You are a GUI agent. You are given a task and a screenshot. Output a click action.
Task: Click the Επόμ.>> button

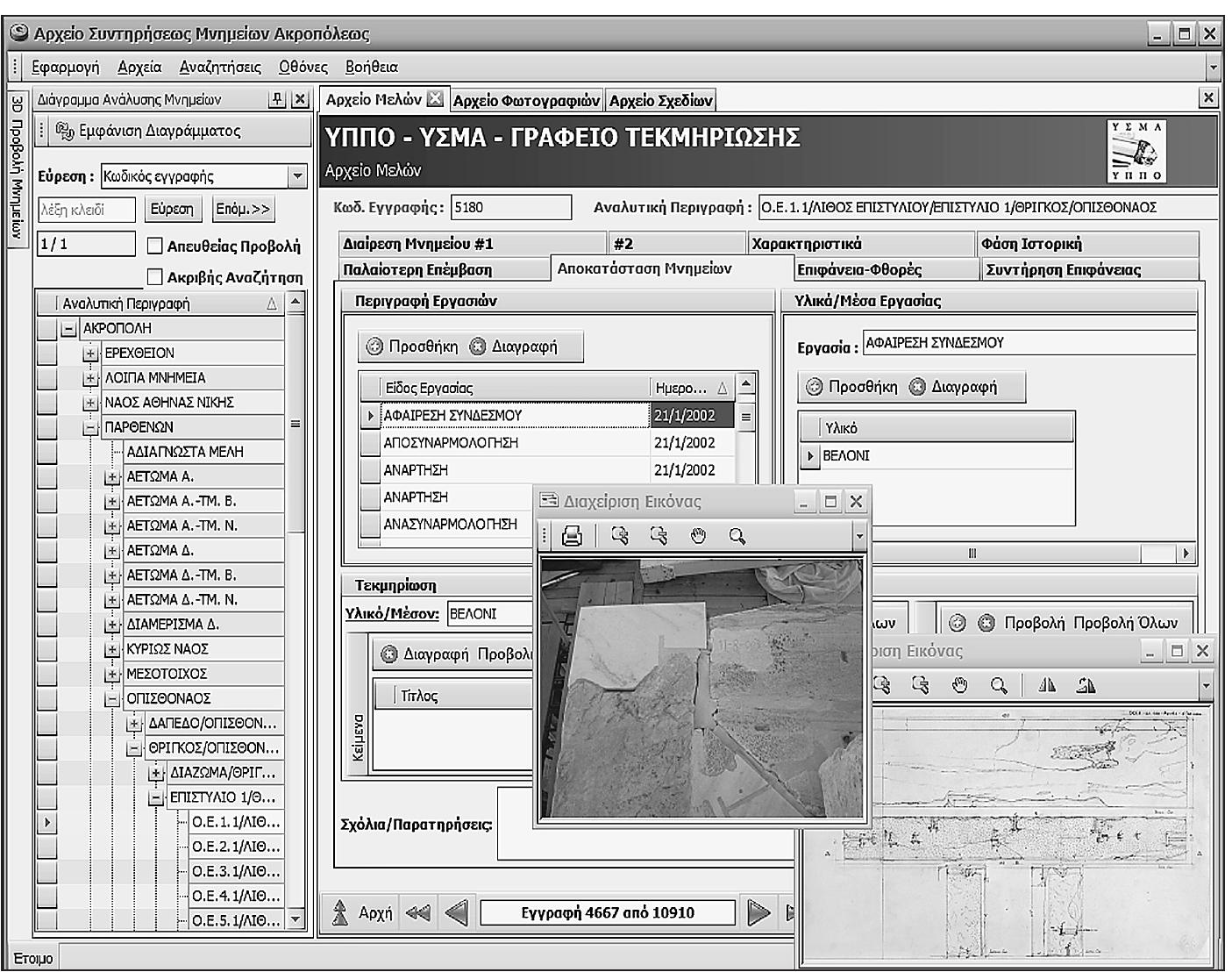click(x=243, y=209)
